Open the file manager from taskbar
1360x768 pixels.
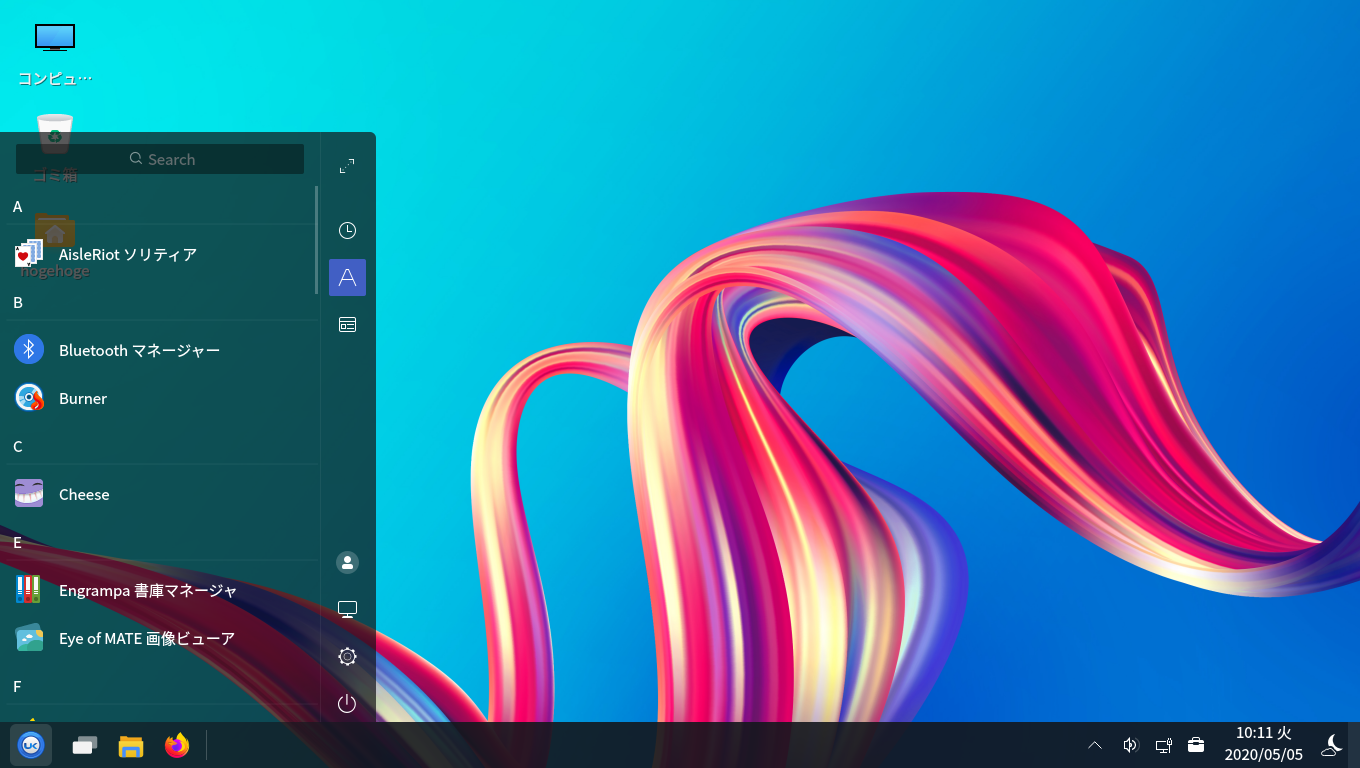pyautogui.click(x=131, y=746)
